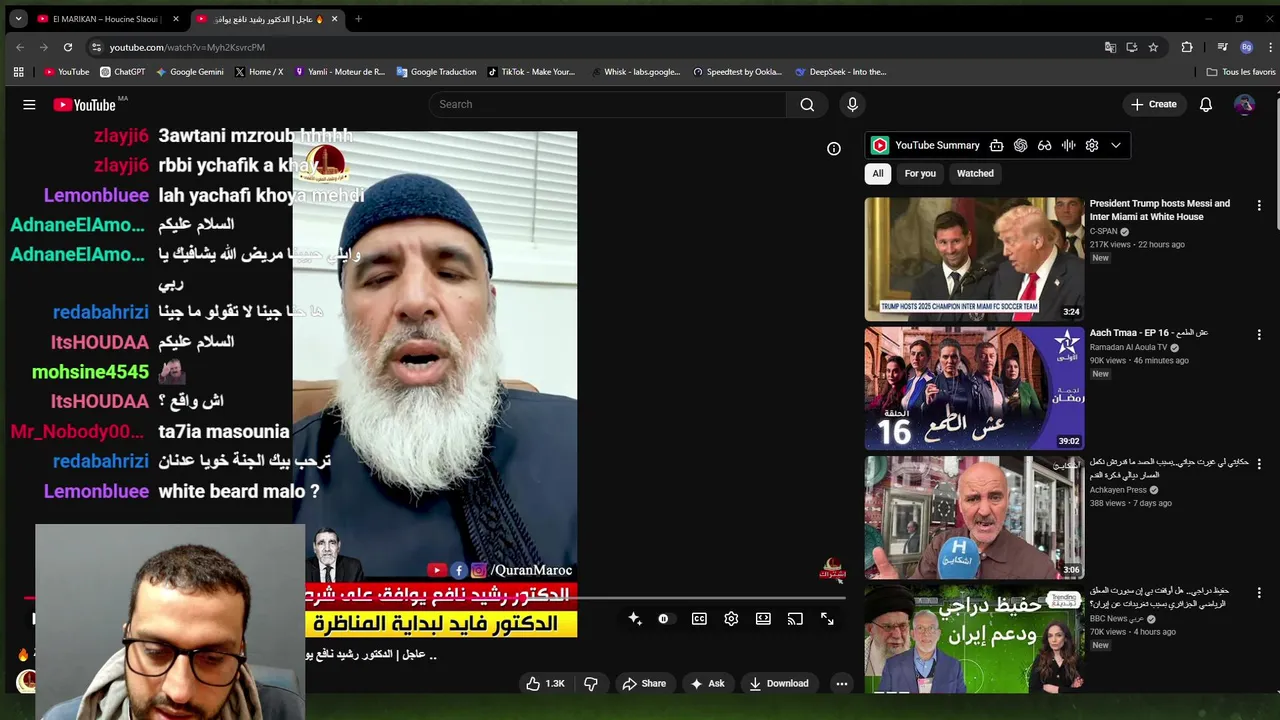Click the ChatGPT icon in YouTube Summary
Screen dimensions: 1280x720
[x=1020, y=145]
